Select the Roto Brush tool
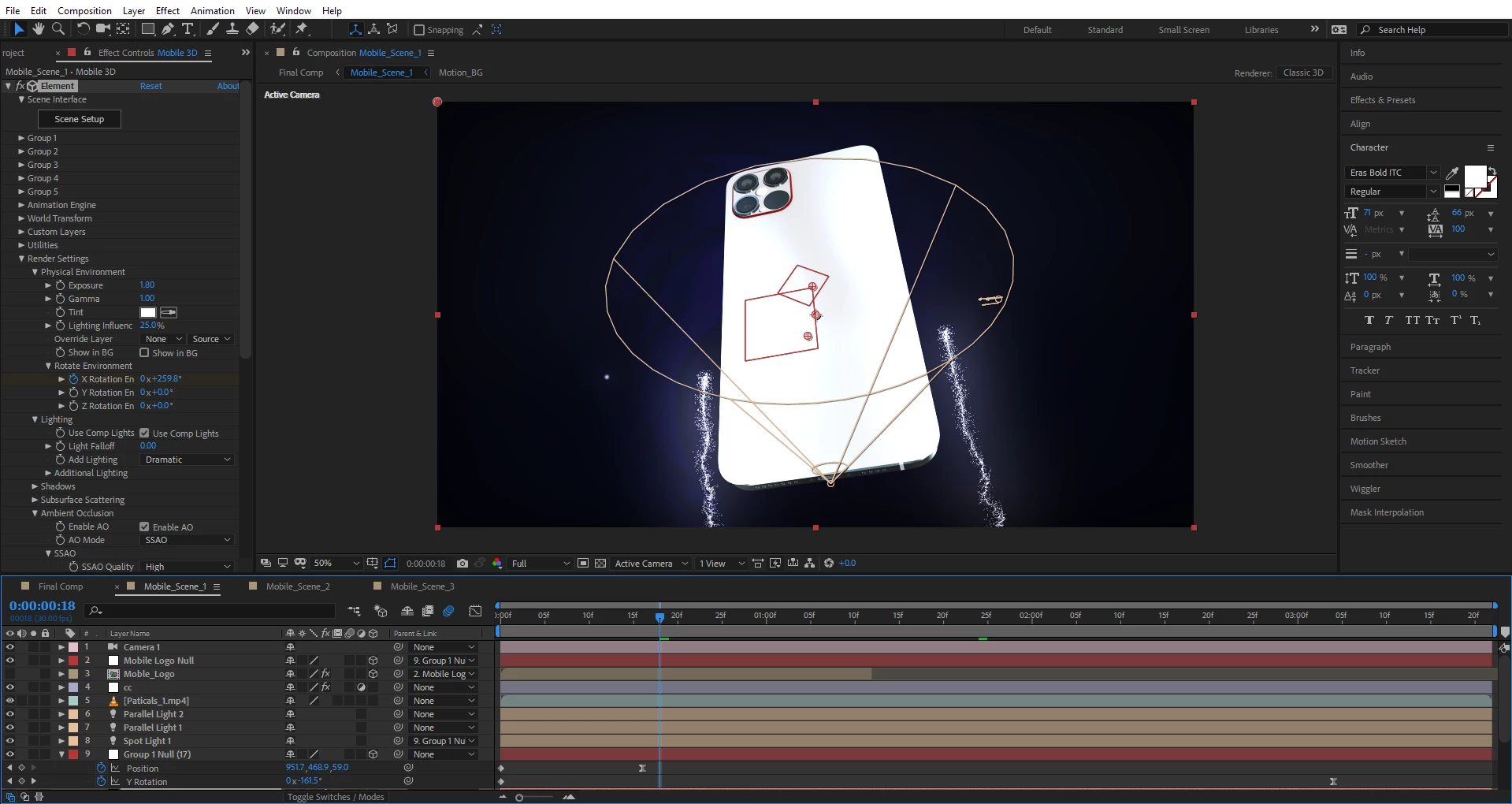The width and height of the screenshot is (1512, 804). [277, 29]
